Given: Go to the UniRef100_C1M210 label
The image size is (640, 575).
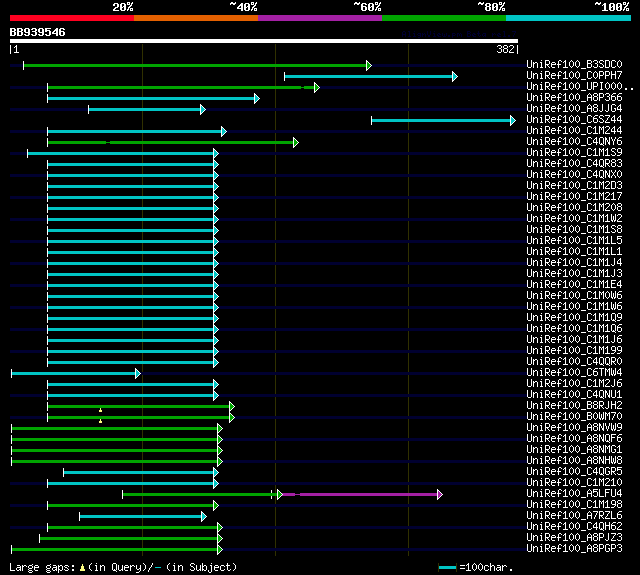Looking at the screenshot, I should pyautogui.click(x=574, y=483).
